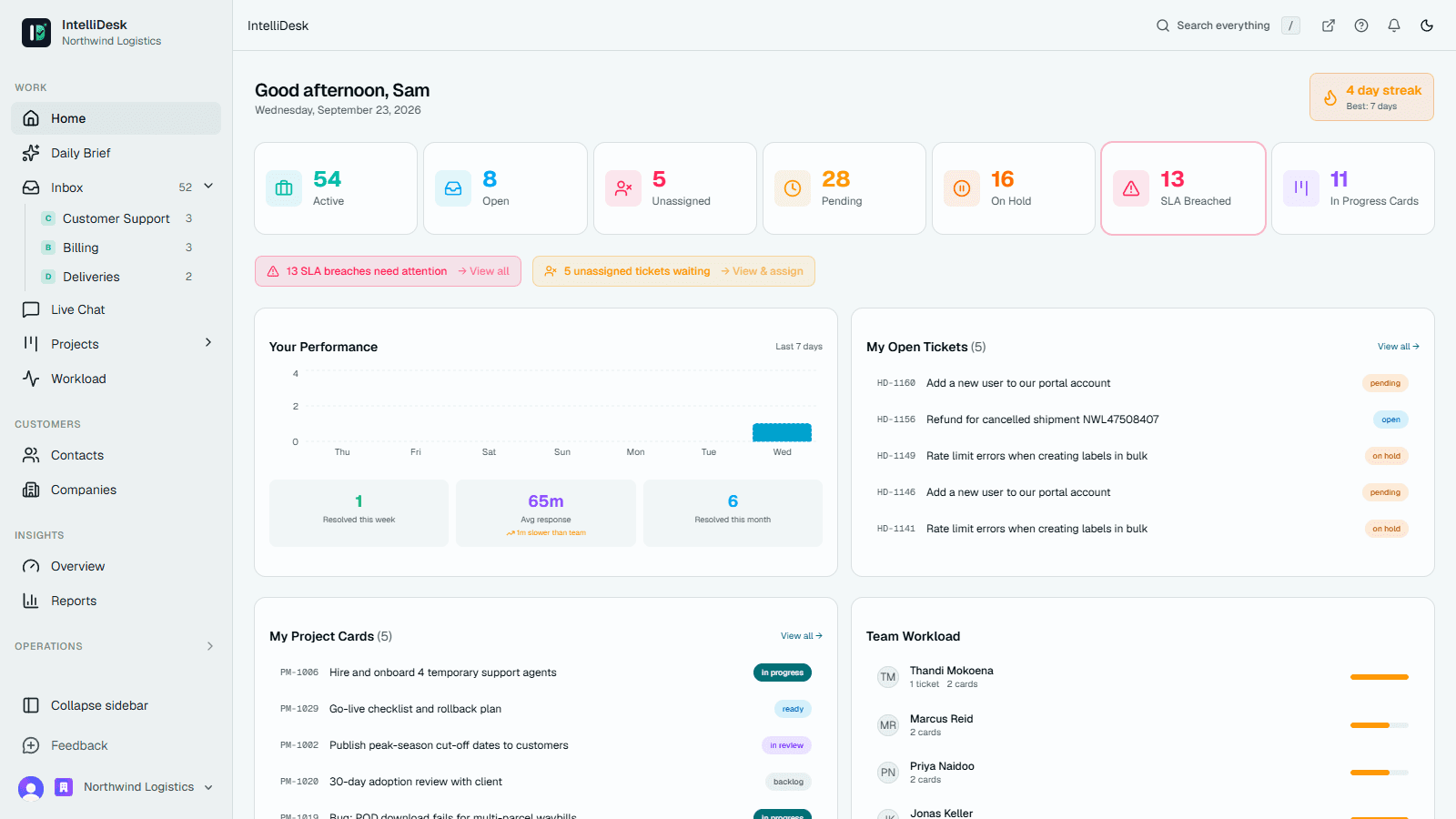Open the 8 Open stat card
This screenshot has width=1456, height=819.
pyautogui.click(x=505, y=188)
